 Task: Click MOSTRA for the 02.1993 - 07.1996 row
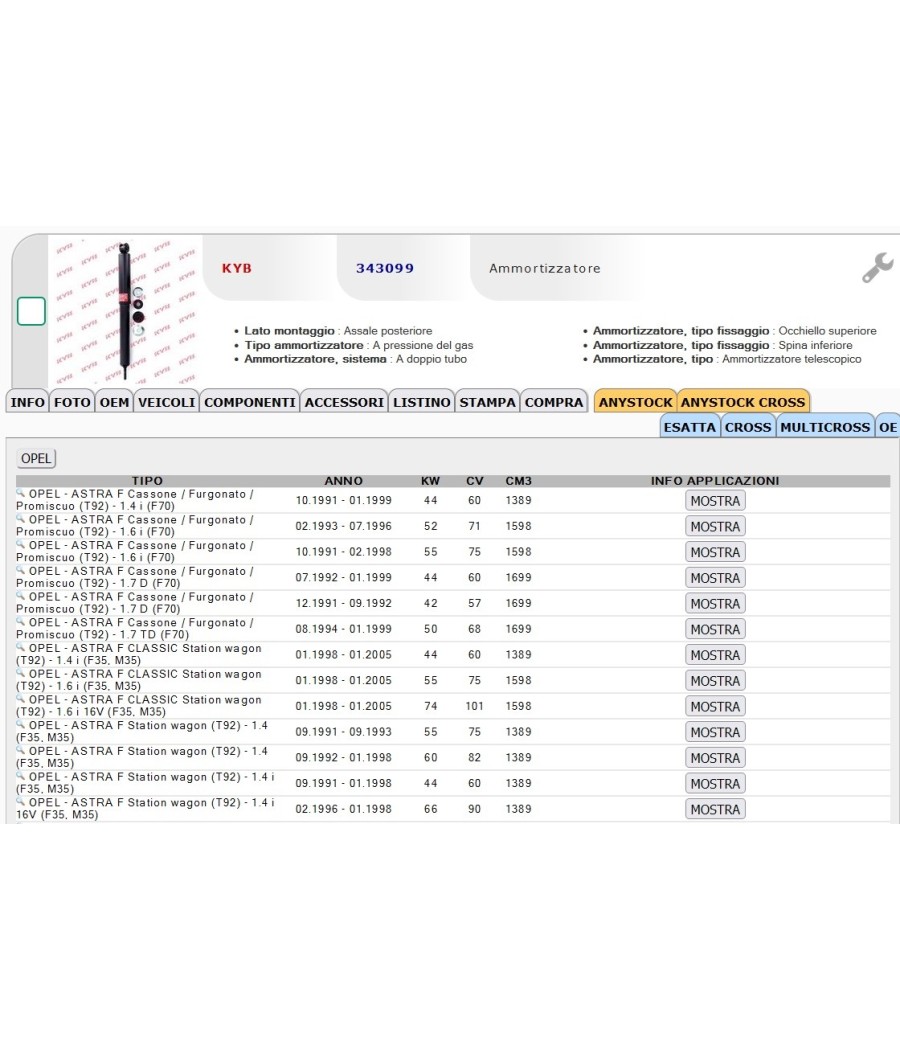click(715, 526)
